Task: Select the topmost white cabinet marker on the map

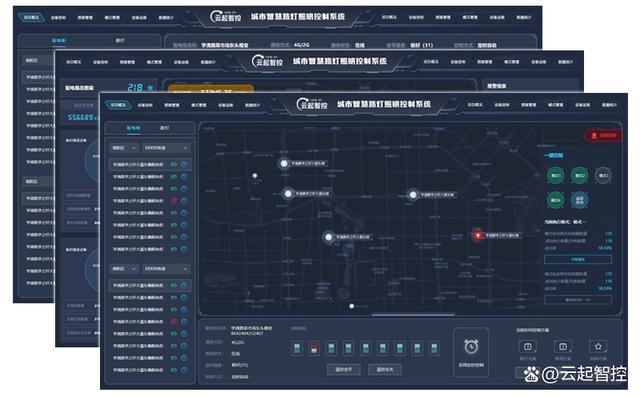Action: pos(284,164)
